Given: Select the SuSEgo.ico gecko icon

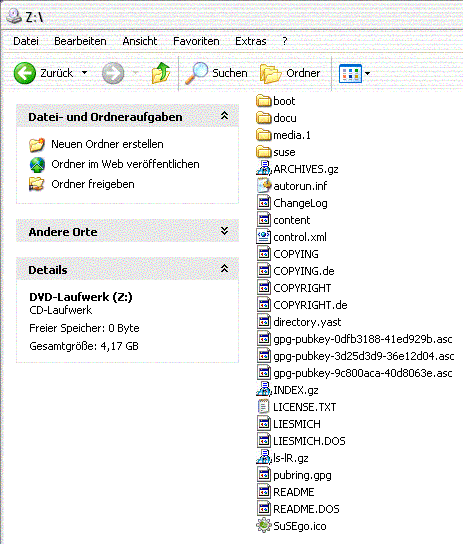Looking at the screenshot, I should (x=264, y=525).
